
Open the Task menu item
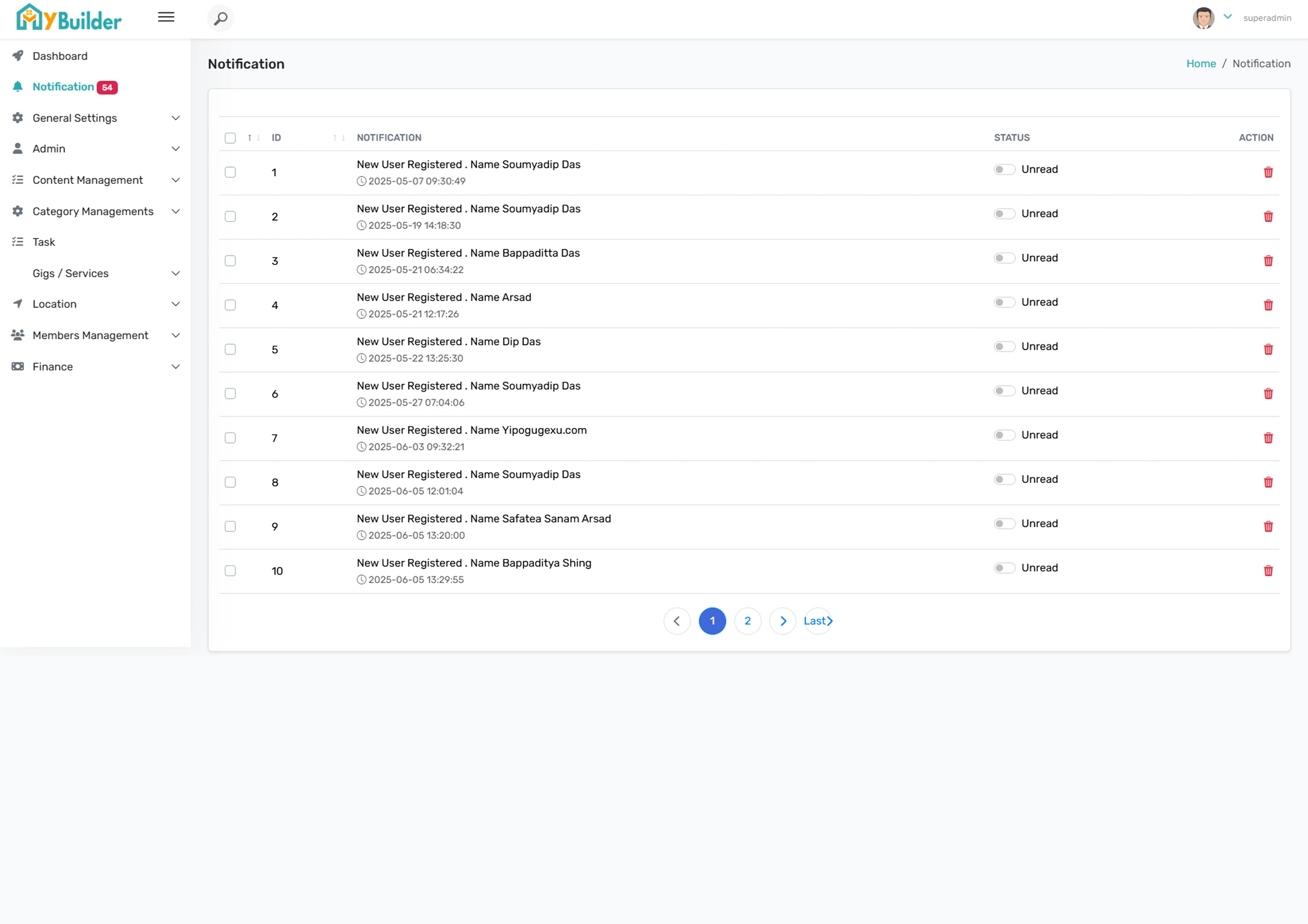[44, 242]
